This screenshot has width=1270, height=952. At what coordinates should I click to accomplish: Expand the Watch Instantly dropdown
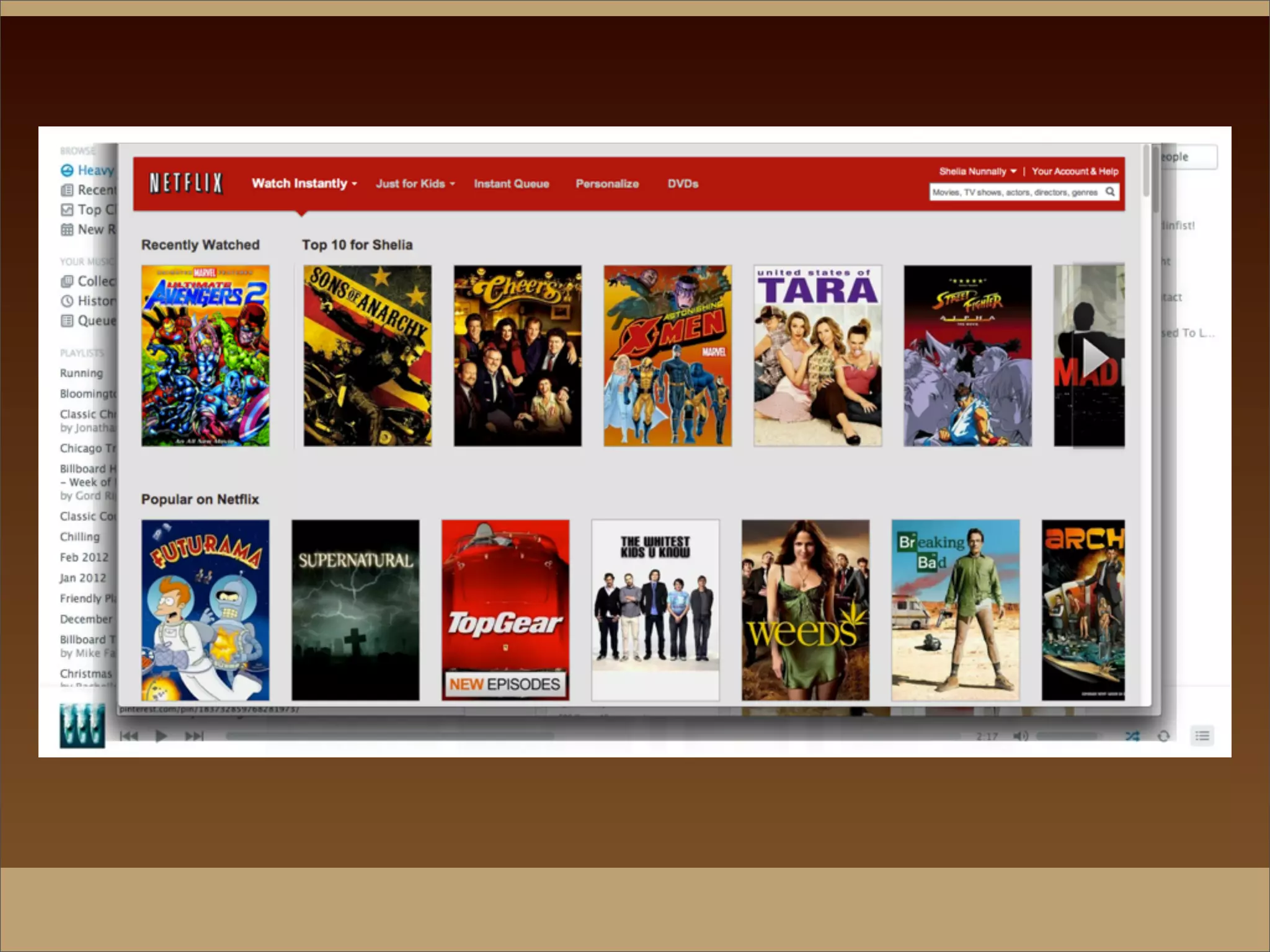304,183
